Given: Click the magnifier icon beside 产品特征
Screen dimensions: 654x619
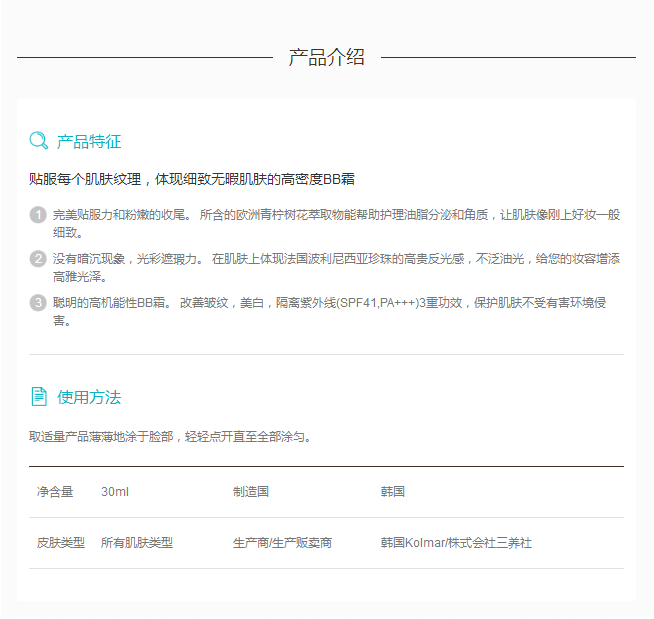Looking at the screenshot, I should (x=39, y=141).
